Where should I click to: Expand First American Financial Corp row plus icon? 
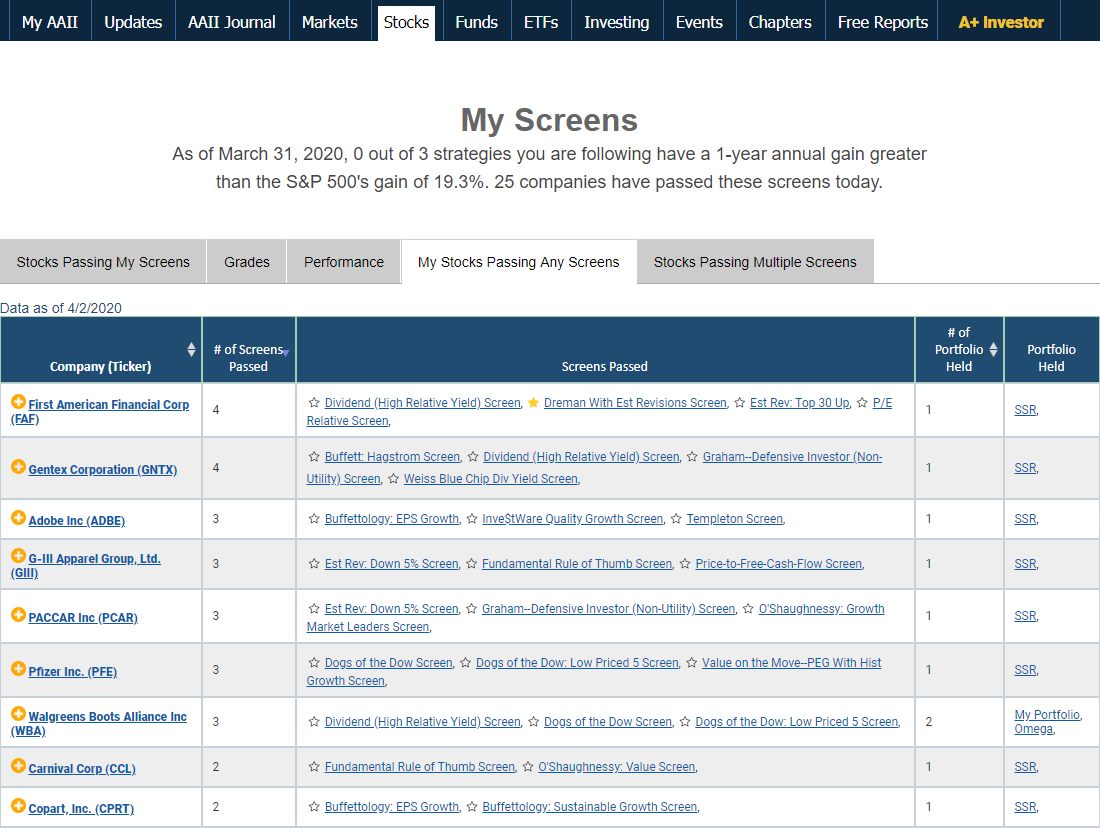(18, 402)
